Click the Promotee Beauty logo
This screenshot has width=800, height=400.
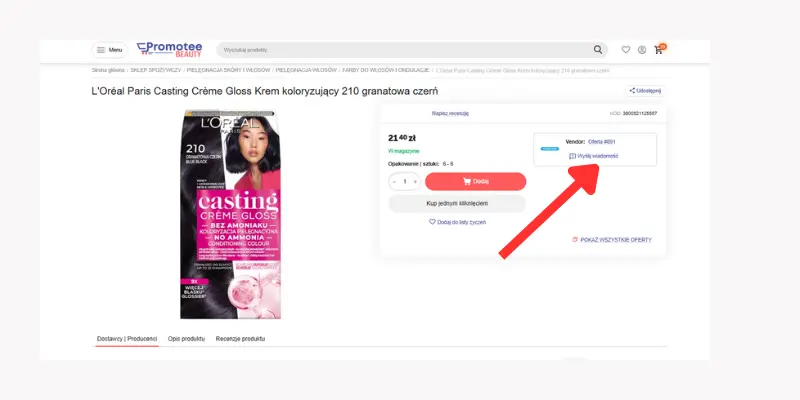coord(169,49)
